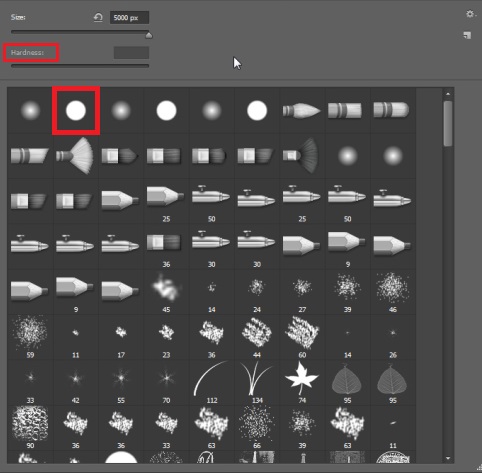Select the flat brush preset labeled 36 in airbrush row
482x473 pixels.
[x=166, y=246]
